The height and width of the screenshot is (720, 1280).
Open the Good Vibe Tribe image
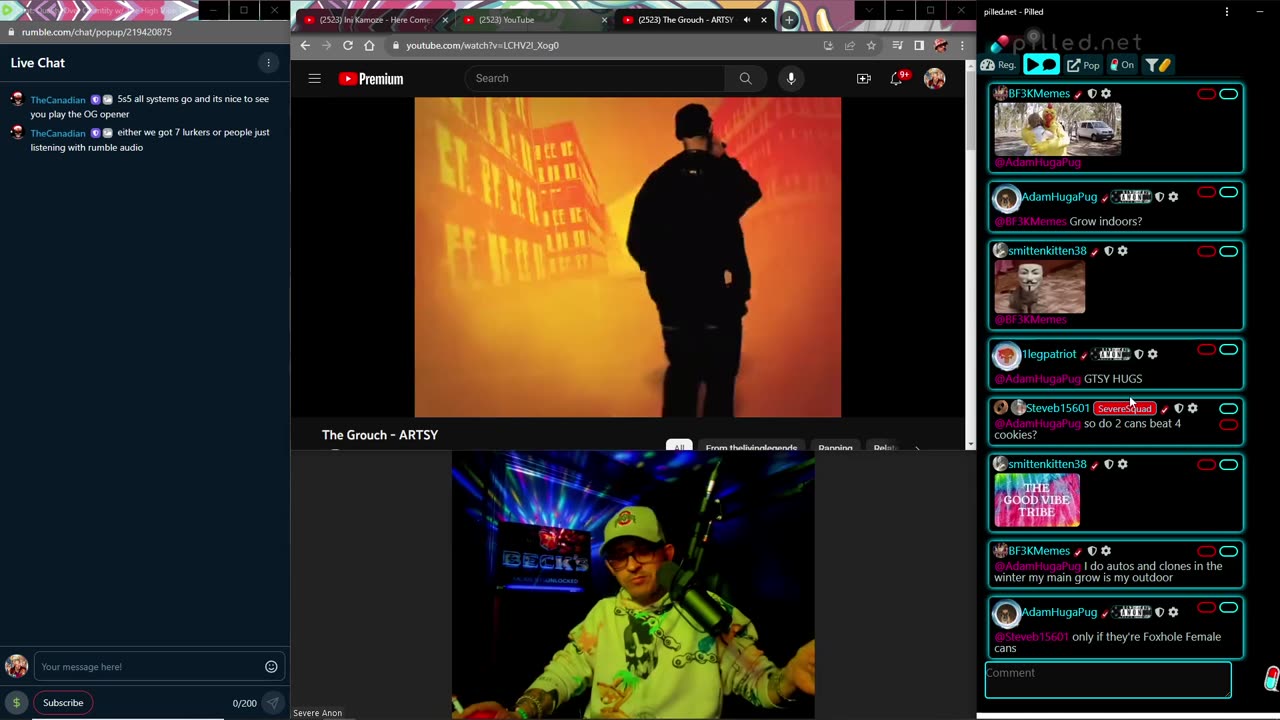pyautogui.click(x=1037, y=500)
